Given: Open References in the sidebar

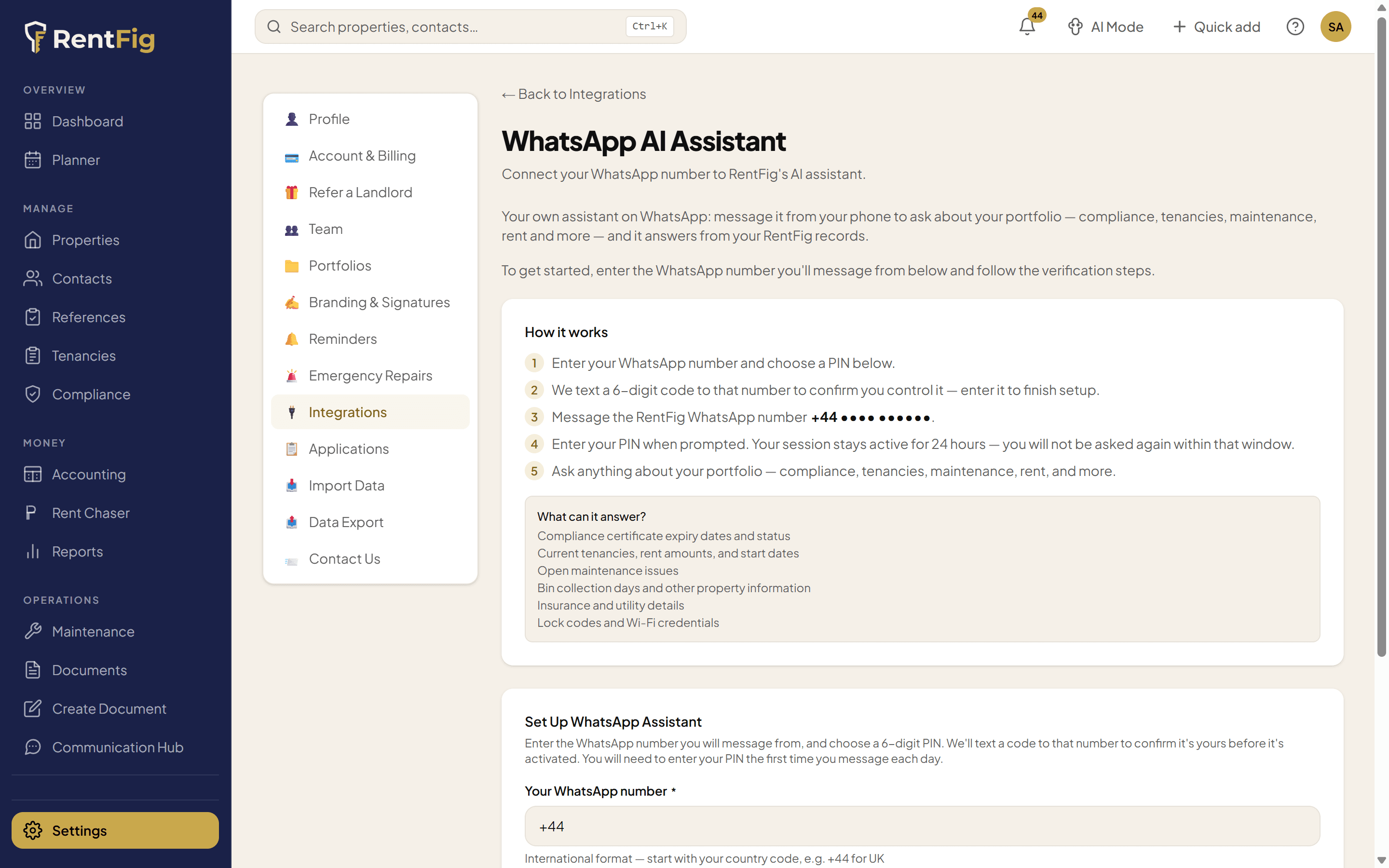Looking at the screenshot, I should 115,317.
